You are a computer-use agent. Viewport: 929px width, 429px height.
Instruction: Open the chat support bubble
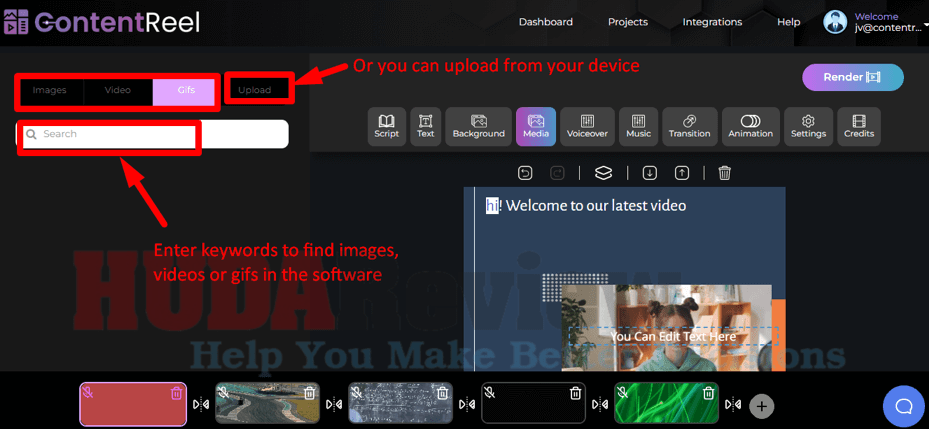point(904,406)
